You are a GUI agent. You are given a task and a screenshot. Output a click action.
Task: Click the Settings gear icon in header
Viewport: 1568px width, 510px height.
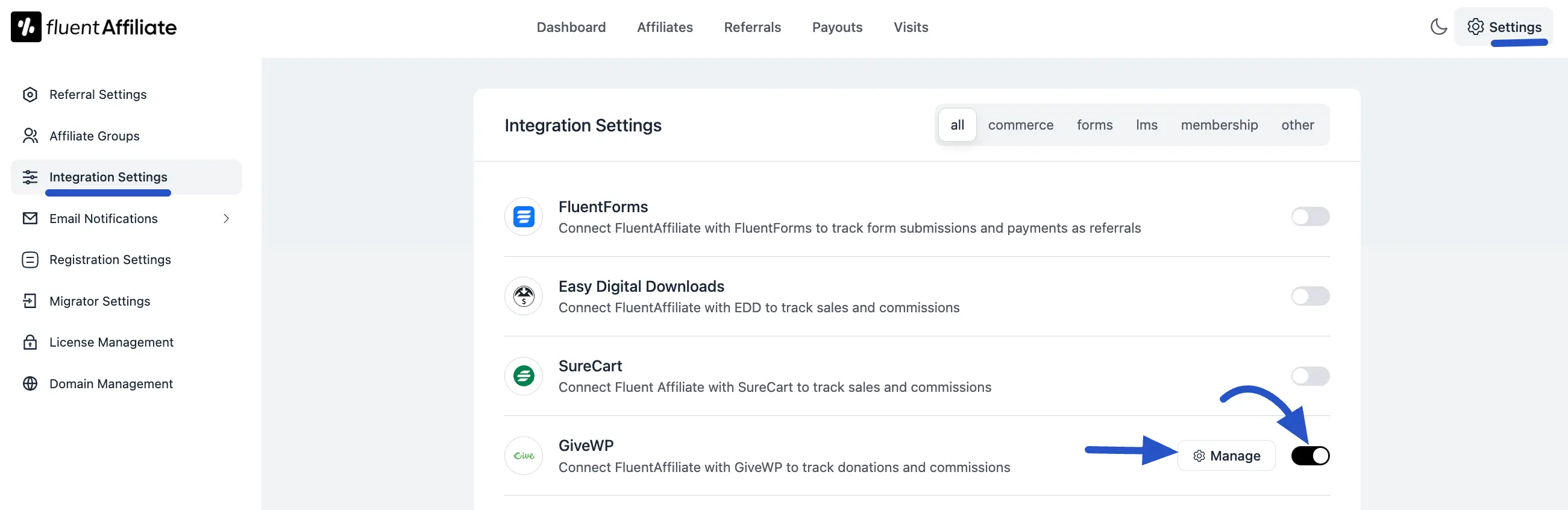point(1475,27)
